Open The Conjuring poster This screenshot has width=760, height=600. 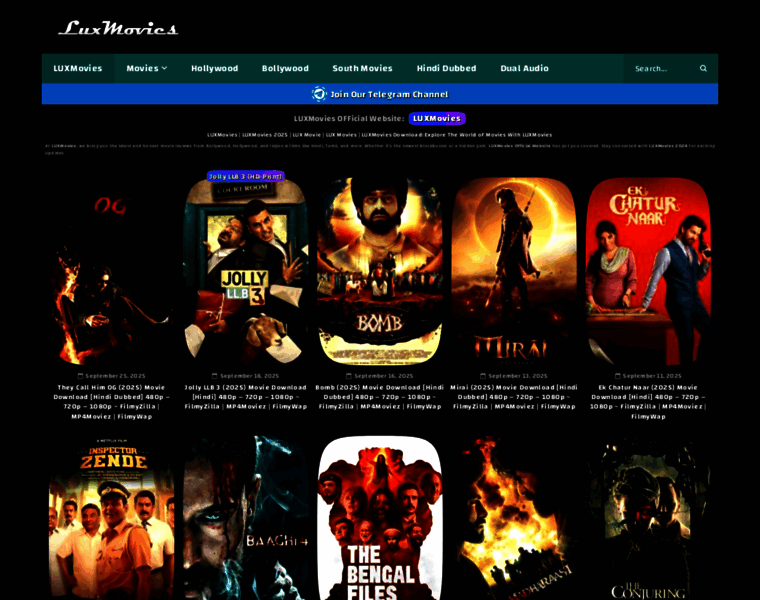tap(648, 518)
